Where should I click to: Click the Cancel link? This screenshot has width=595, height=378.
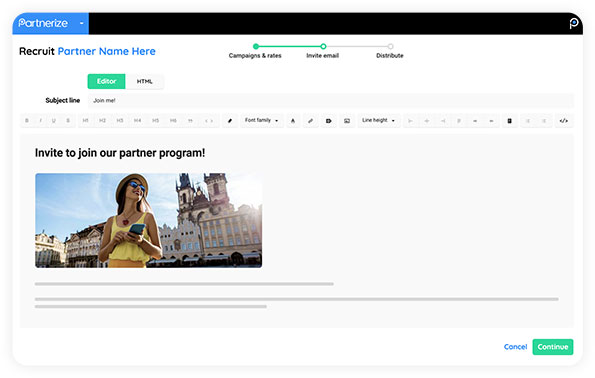tap(515, 347)
